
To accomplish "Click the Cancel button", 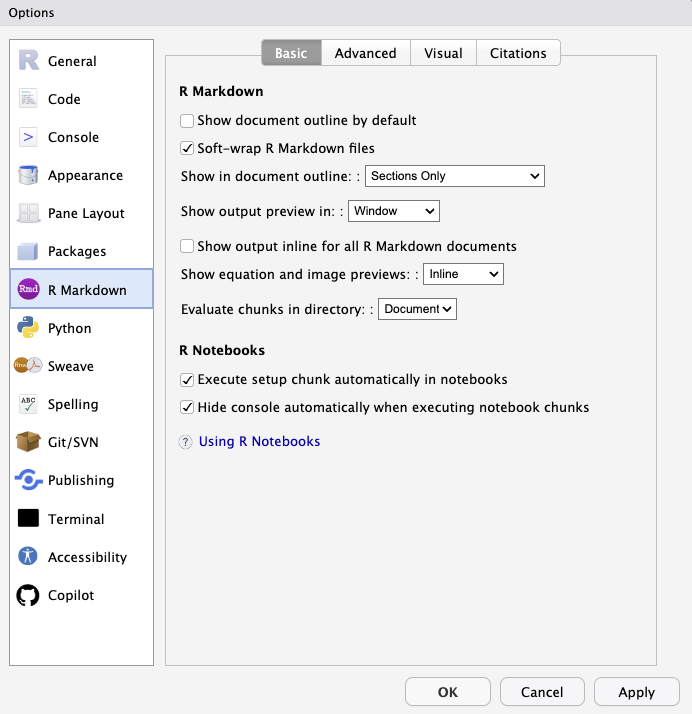I will click(542, 692).
